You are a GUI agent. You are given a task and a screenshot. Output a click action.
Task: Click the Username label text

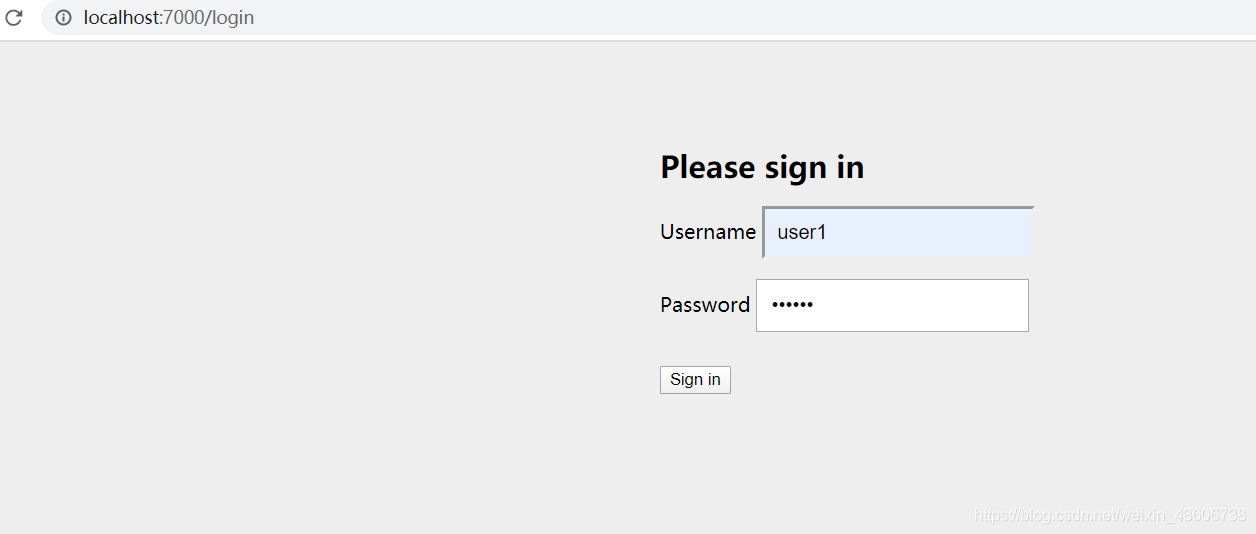point(707,232)
